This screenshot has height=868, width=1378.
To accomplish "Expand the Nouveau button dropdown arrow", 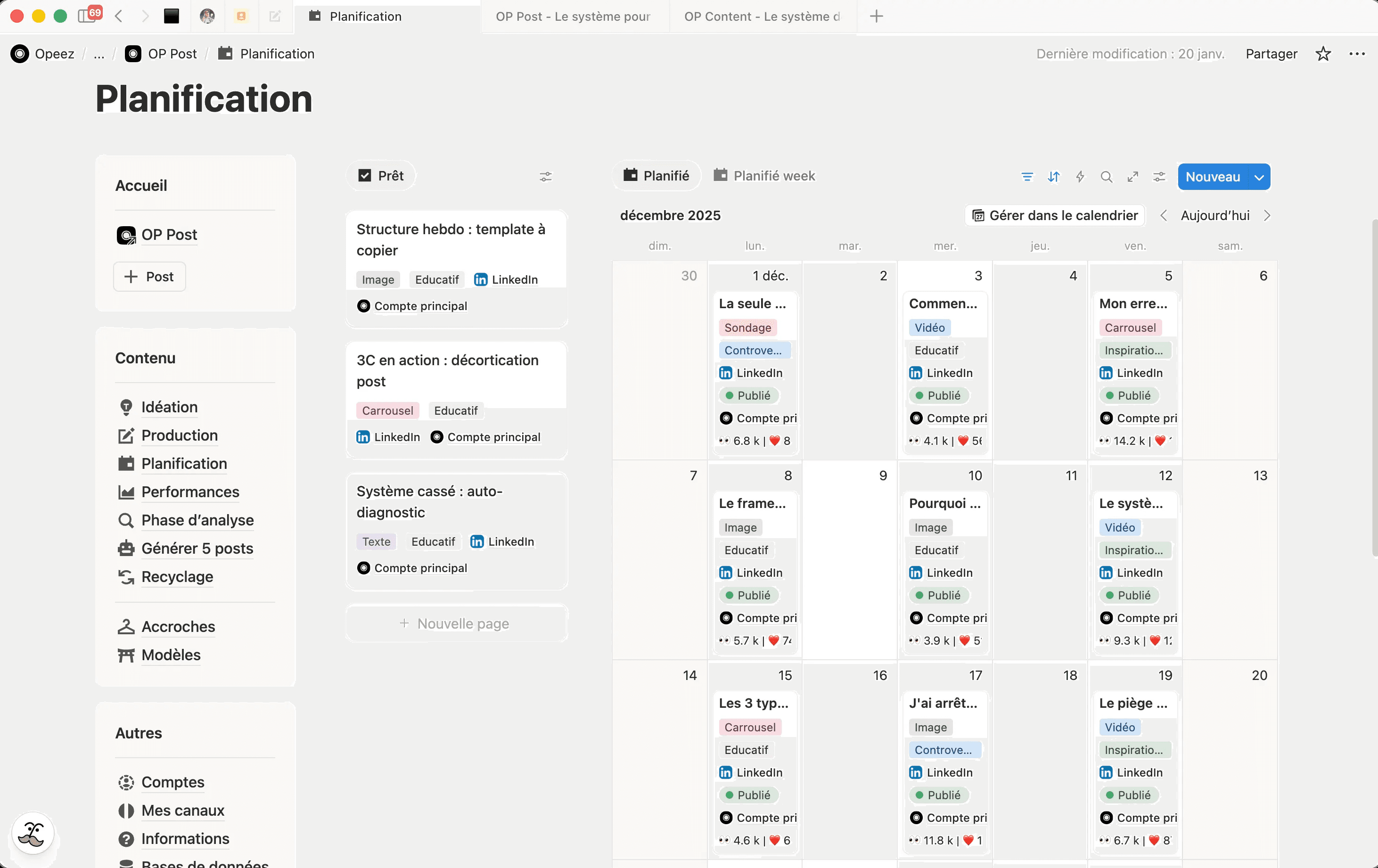I will (x=1259, y=177).
